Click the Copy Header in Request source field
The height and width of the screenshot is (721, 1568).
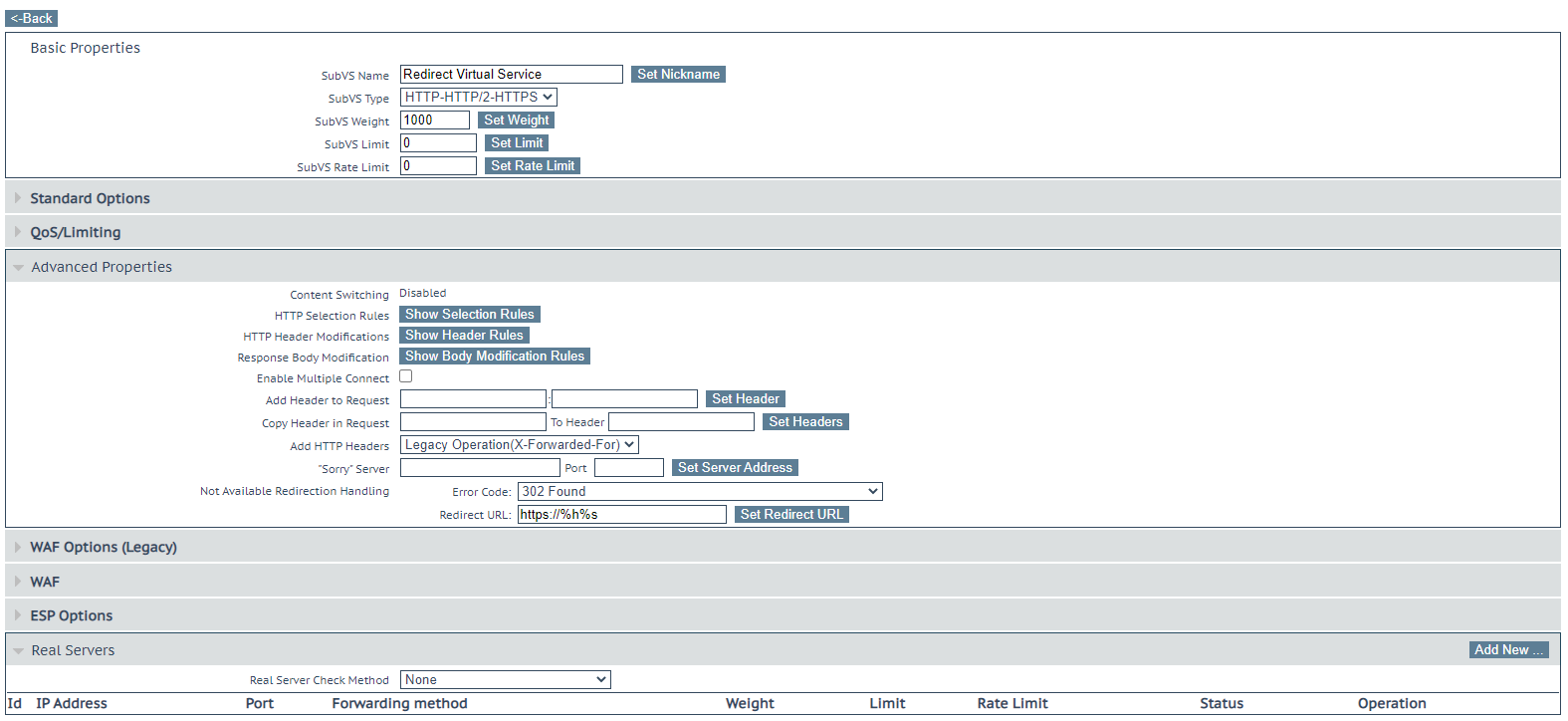[473, 422]
